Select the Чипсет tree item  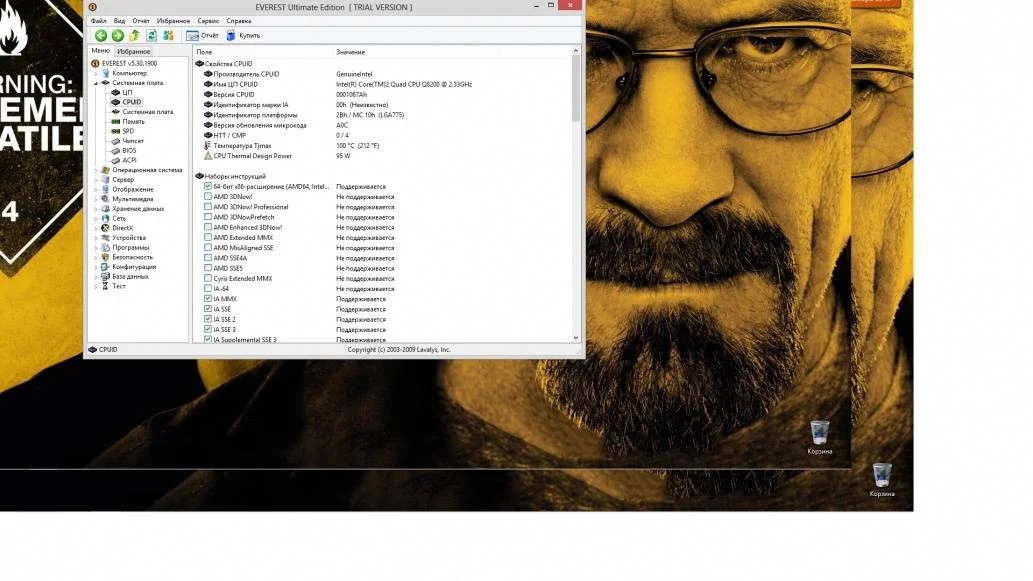(x=132, y=141)
